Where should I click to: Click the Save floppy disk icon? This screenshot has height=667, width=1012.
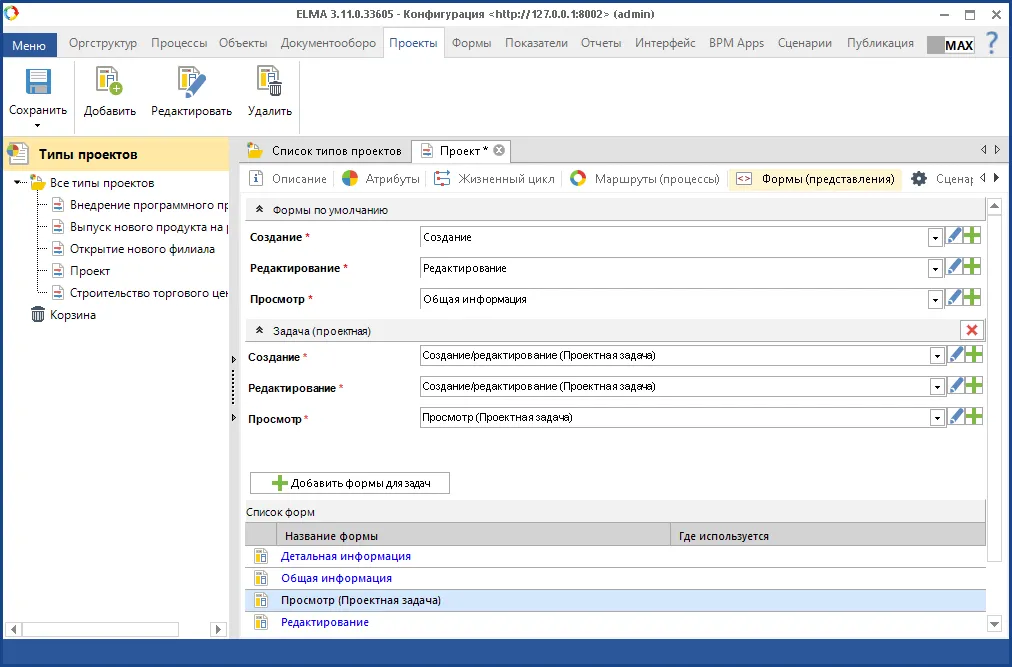(x=38, y=82)
